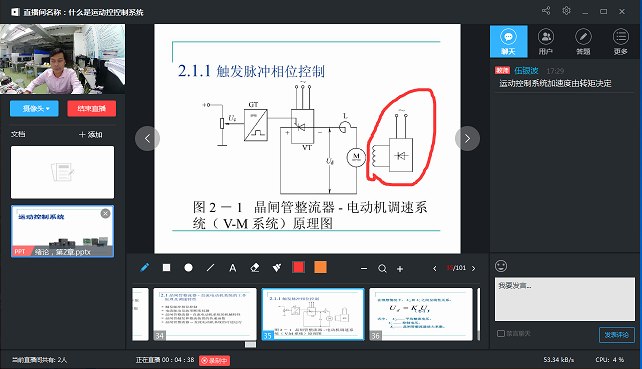
Task: Go to next slide with right arrow
Action: (467, 139)
